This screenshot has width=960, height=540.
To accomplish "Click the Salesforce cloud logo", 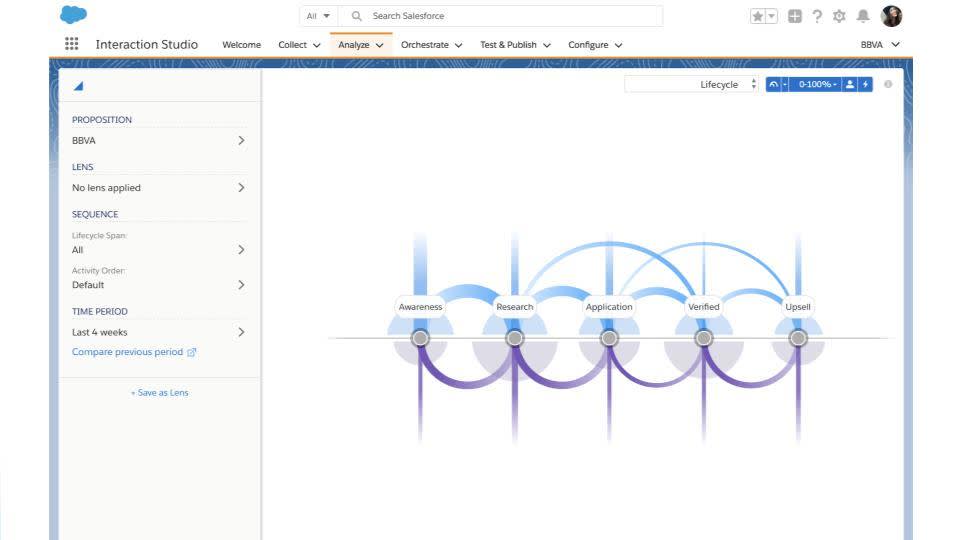I will (x=73, y=14).
